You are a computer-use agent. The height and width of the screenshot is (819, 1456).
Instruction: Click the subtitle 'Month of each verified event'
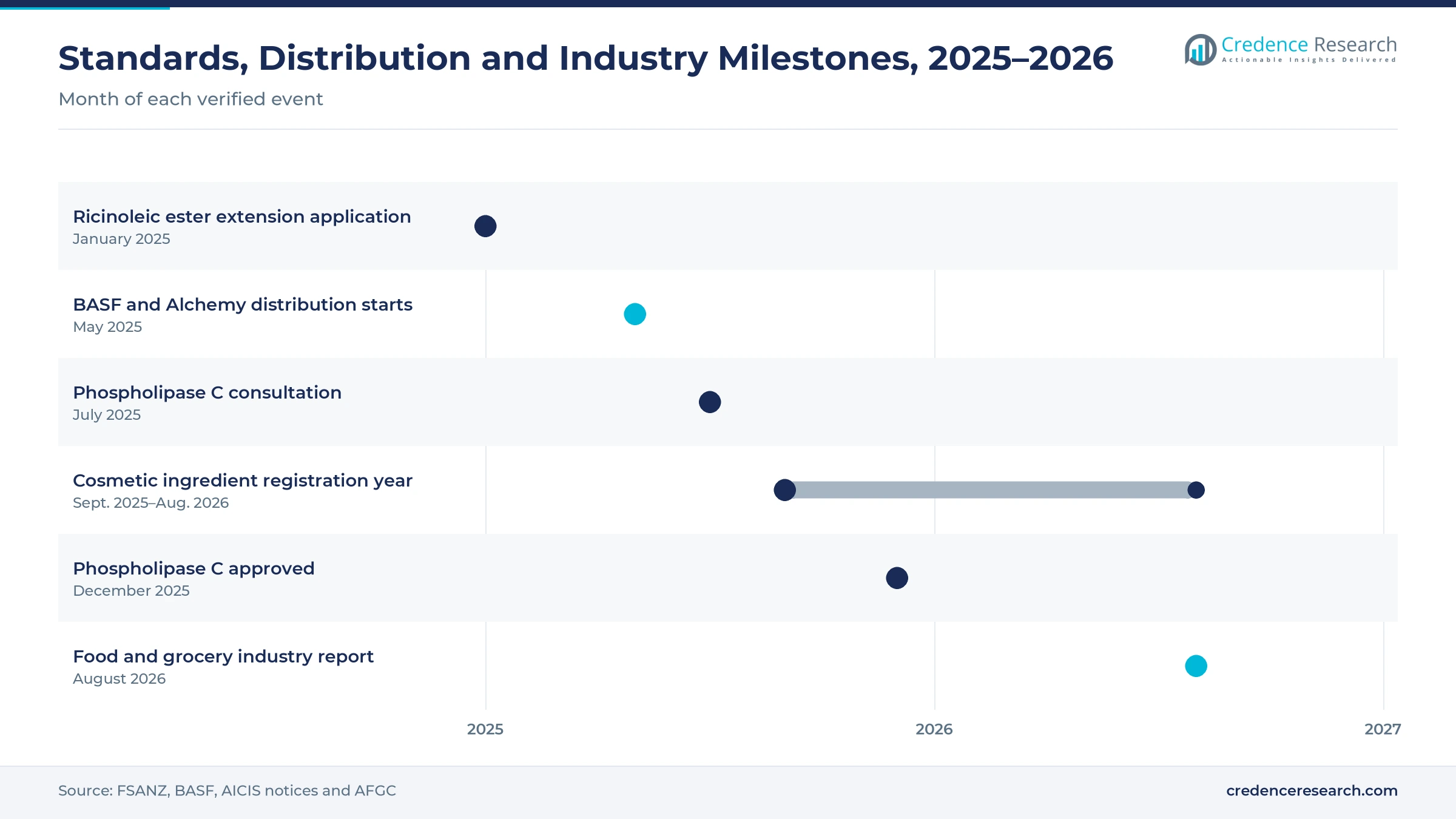[x=190, y=99]
